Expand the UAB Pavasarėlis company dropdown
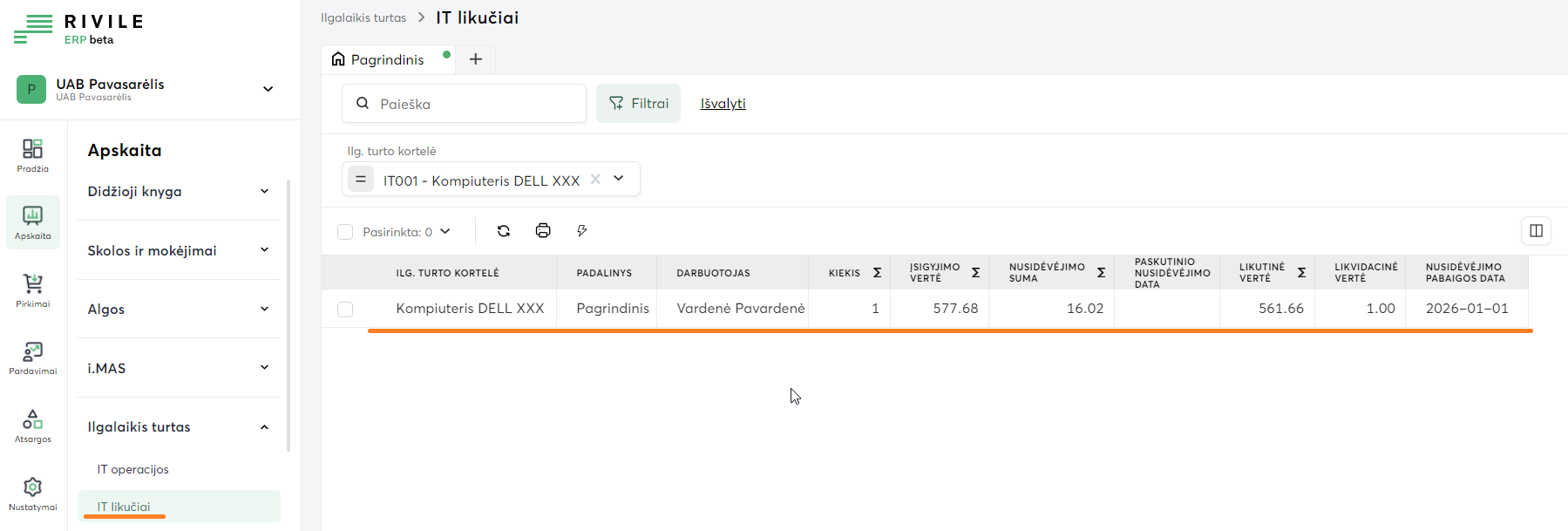This screenshot has height=531, width=1568. [268, 89]
